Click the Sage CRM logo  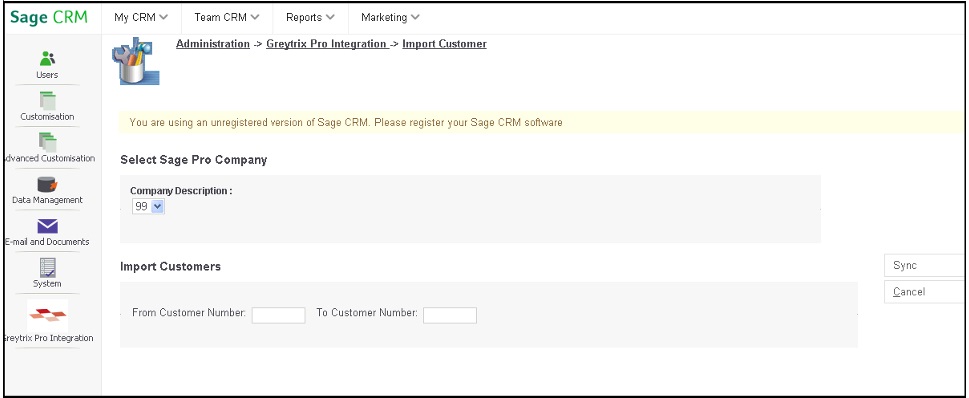click(49, 17)
